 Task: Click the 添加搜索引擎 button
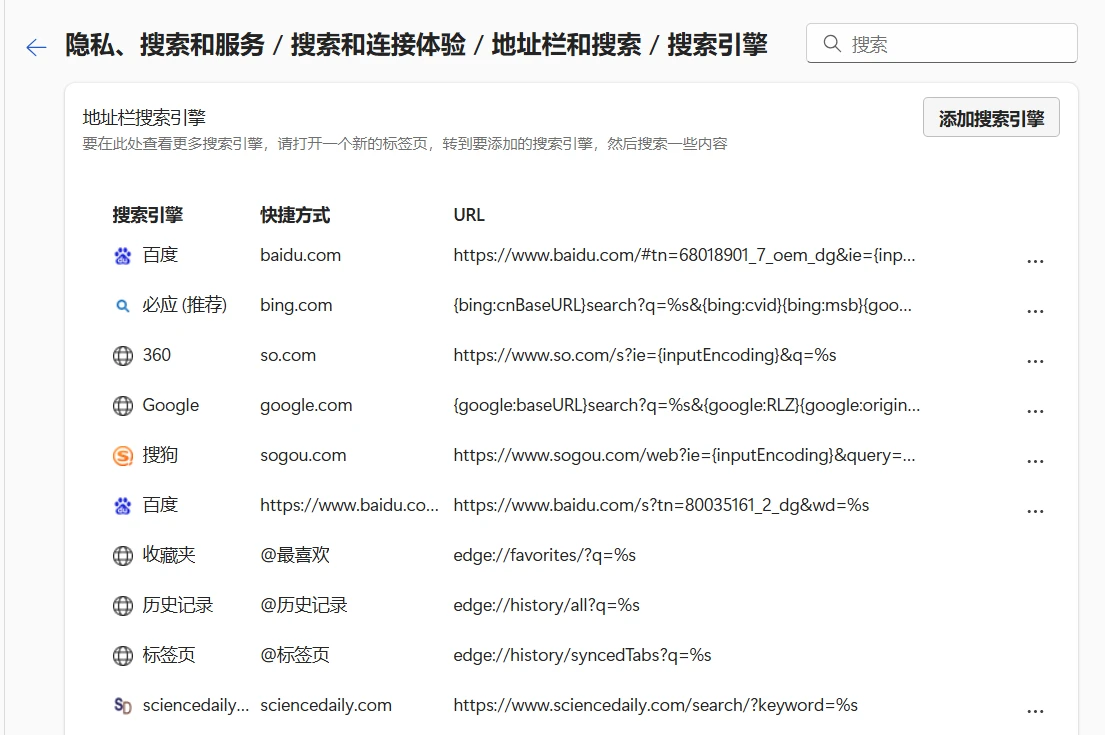click(x=991, y=118)
